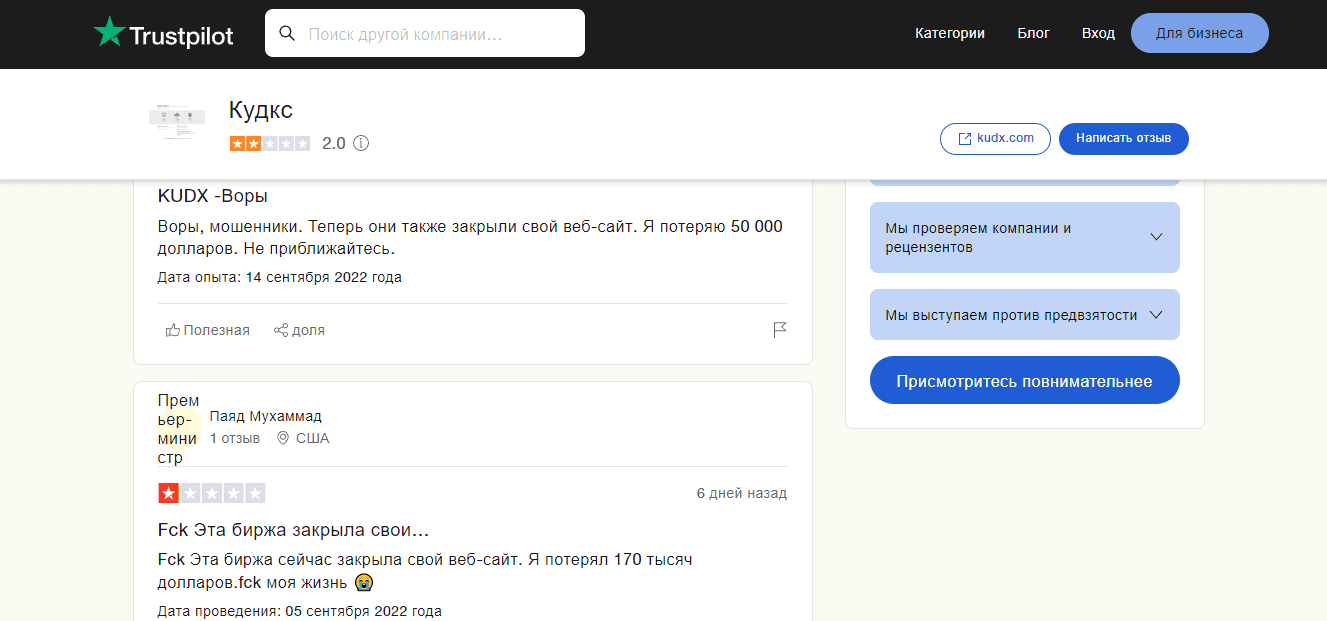Open the Блог menu item
This screenshot has width=1327, height=621.
pyautogui.click(x=1033, y=33)
